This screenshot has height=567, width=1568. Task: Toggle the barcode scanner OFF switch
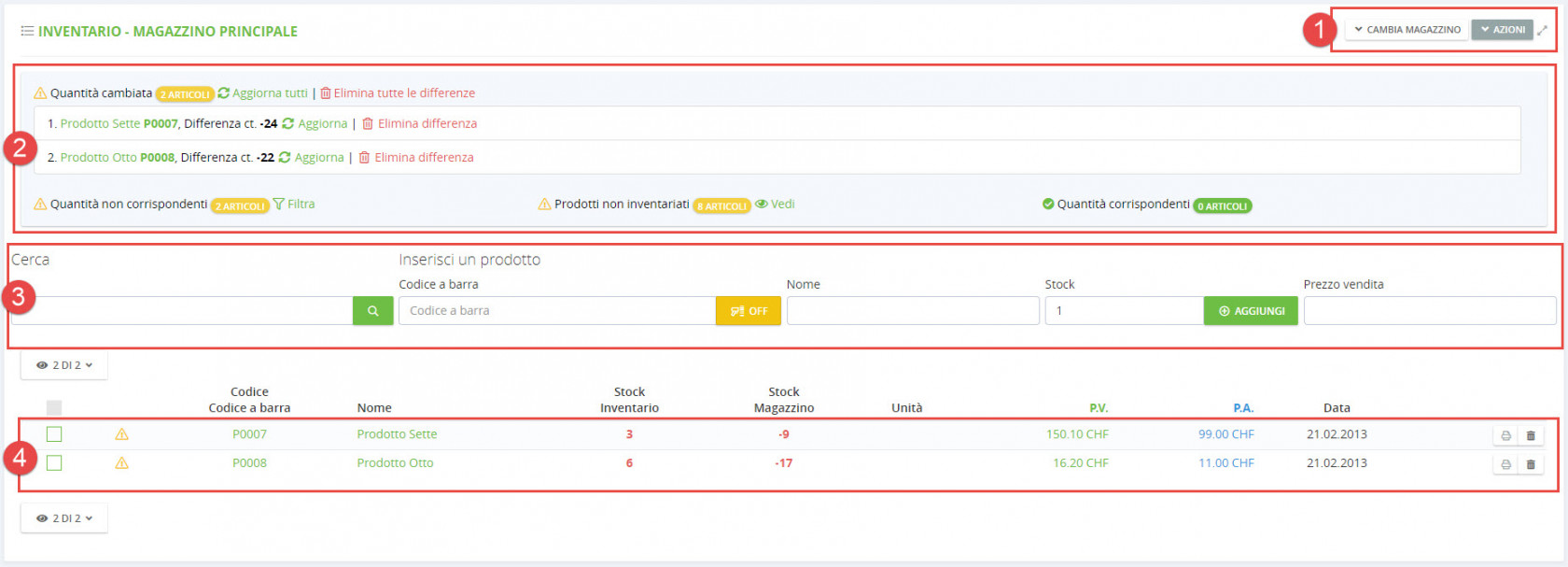point(748,311)
